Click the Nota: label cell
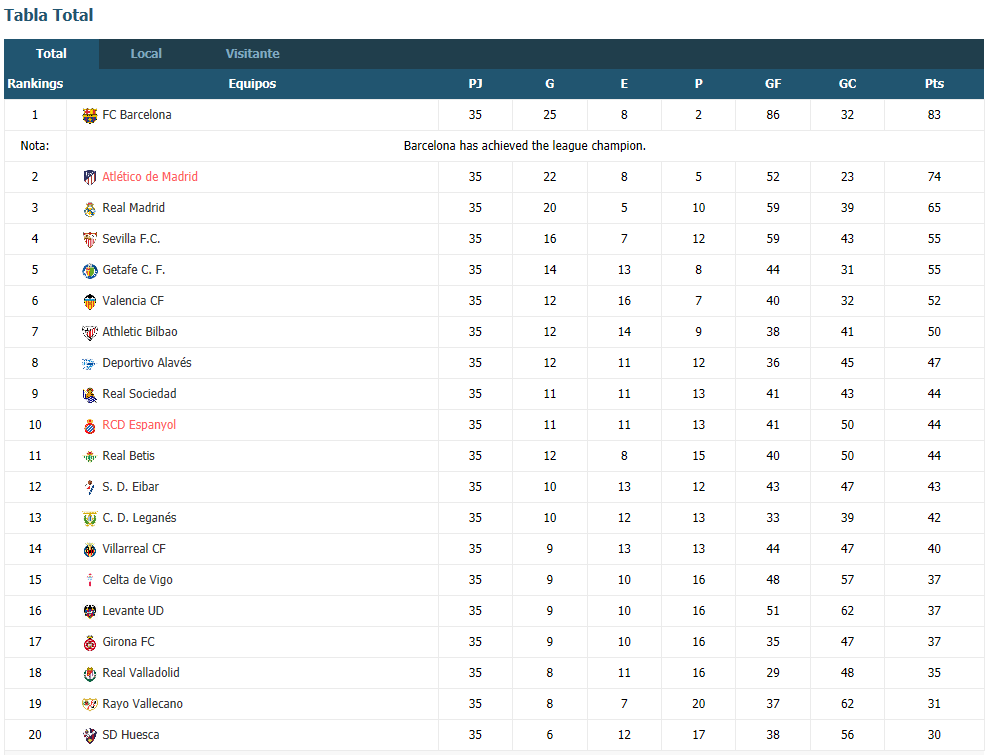 point(35,146)
